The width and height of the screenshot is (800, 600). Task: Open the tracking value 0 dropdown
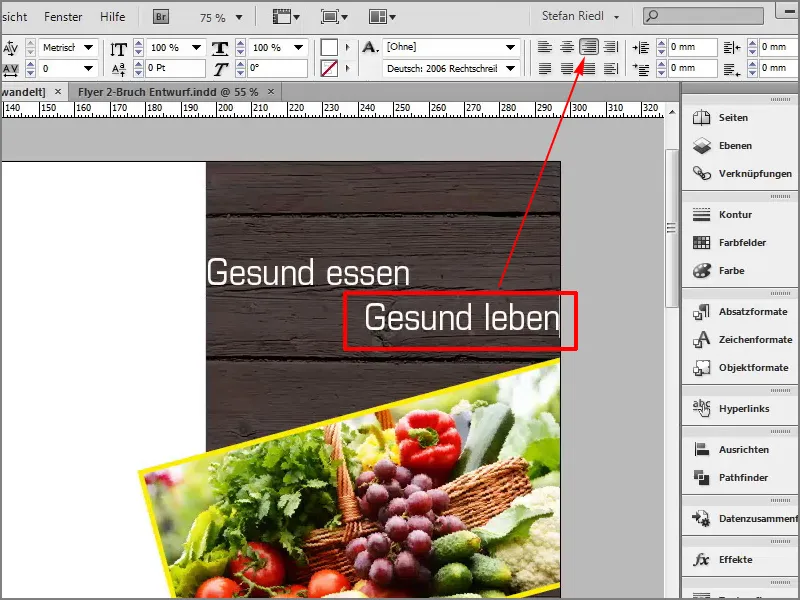(89, 68)
